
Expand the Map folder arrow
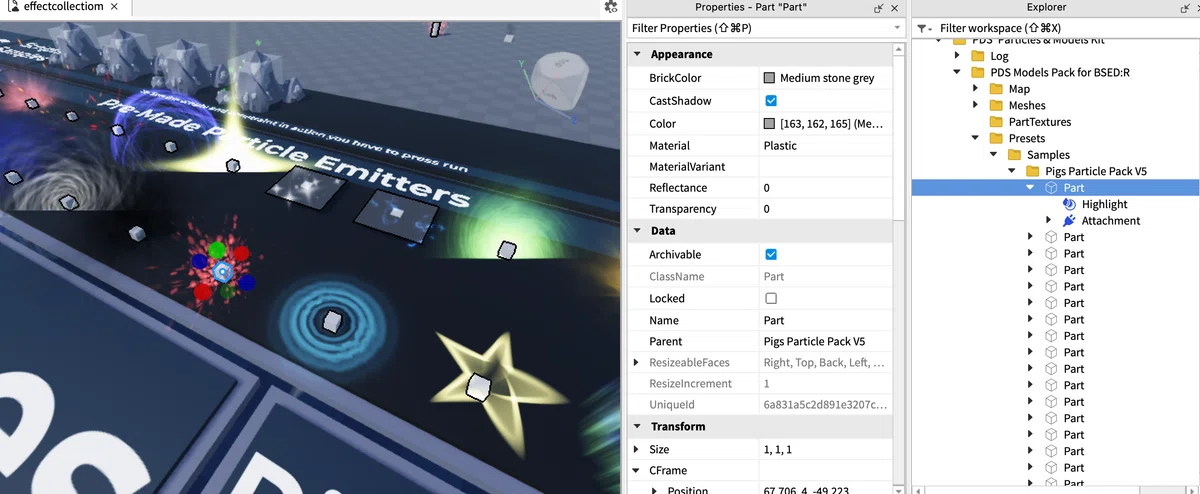click(975, 89)
